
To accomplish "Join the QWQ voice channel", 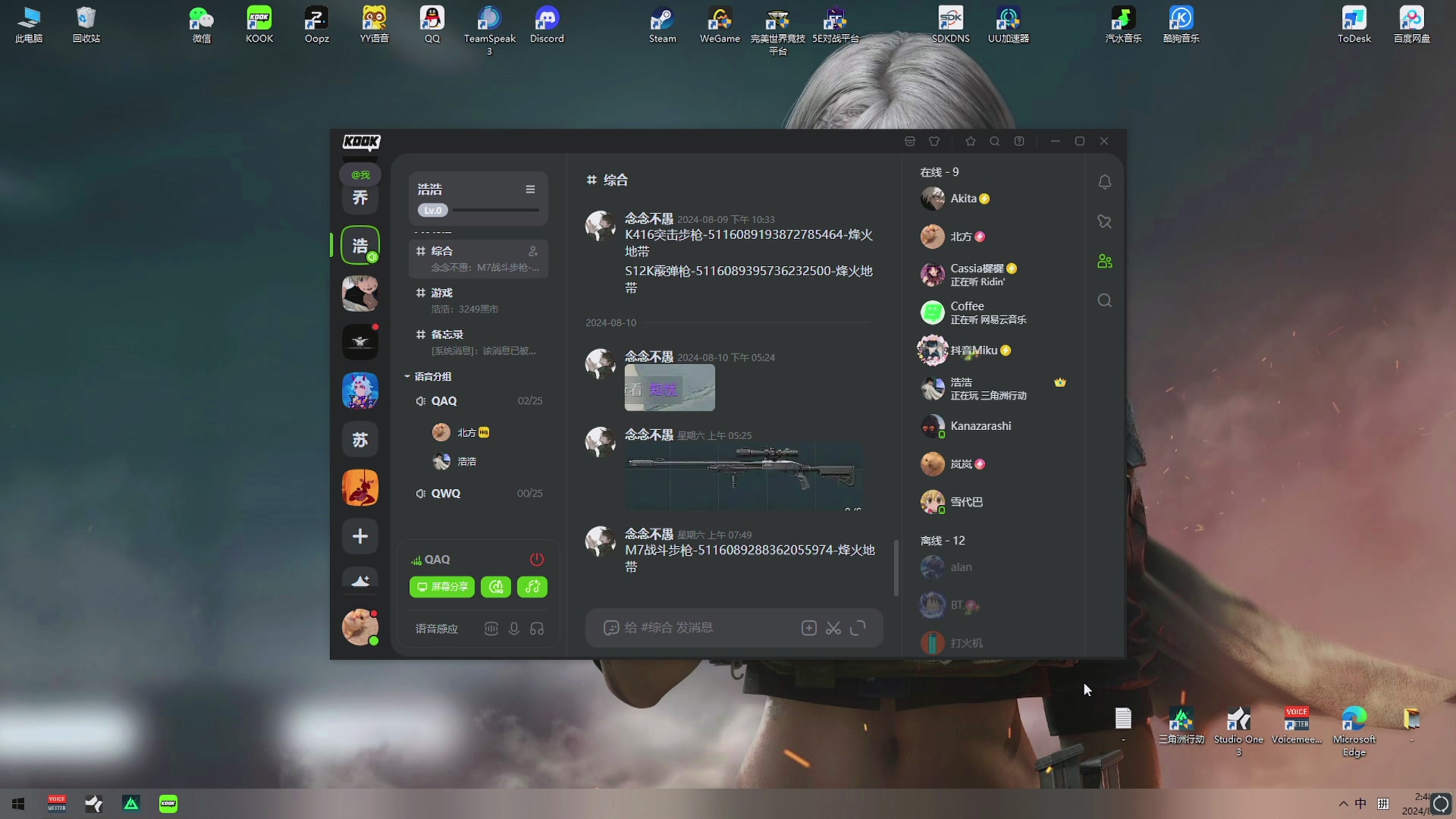I will [x=478, y=493].
